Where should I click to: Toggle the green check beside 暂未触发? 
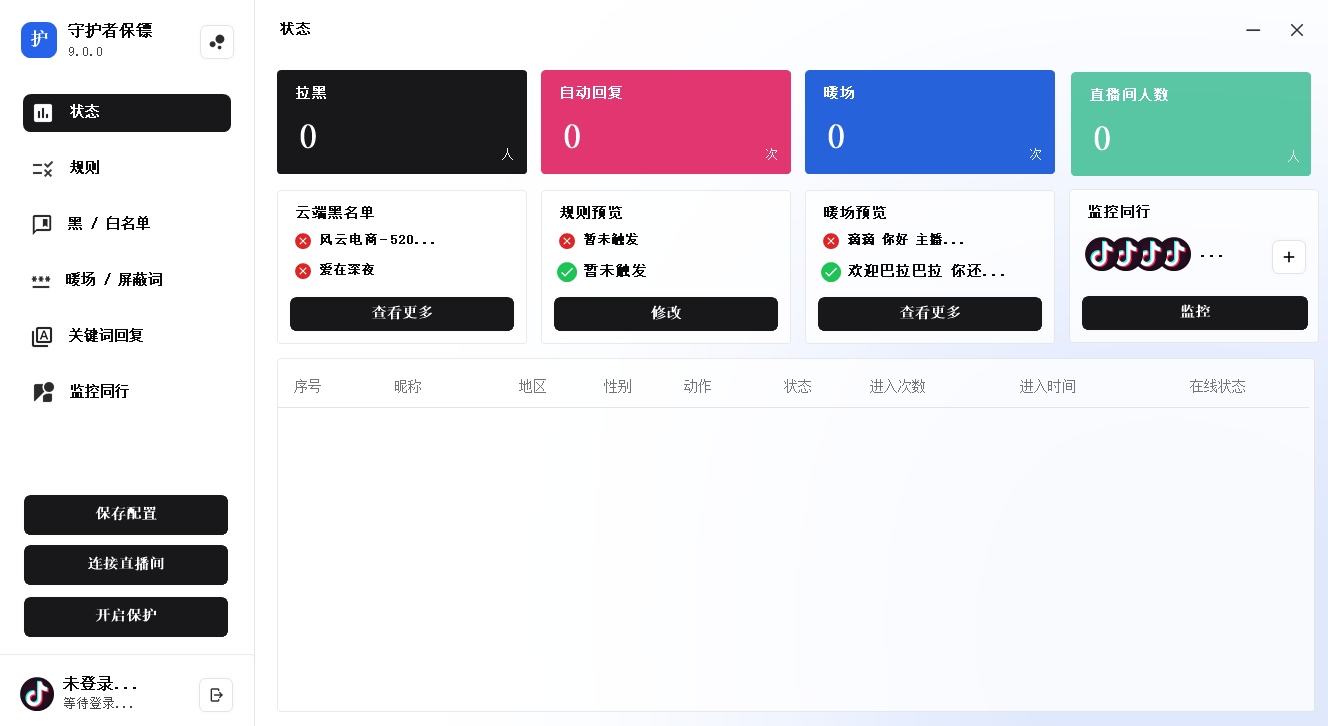pyautogui.click(x=567, y=271)
